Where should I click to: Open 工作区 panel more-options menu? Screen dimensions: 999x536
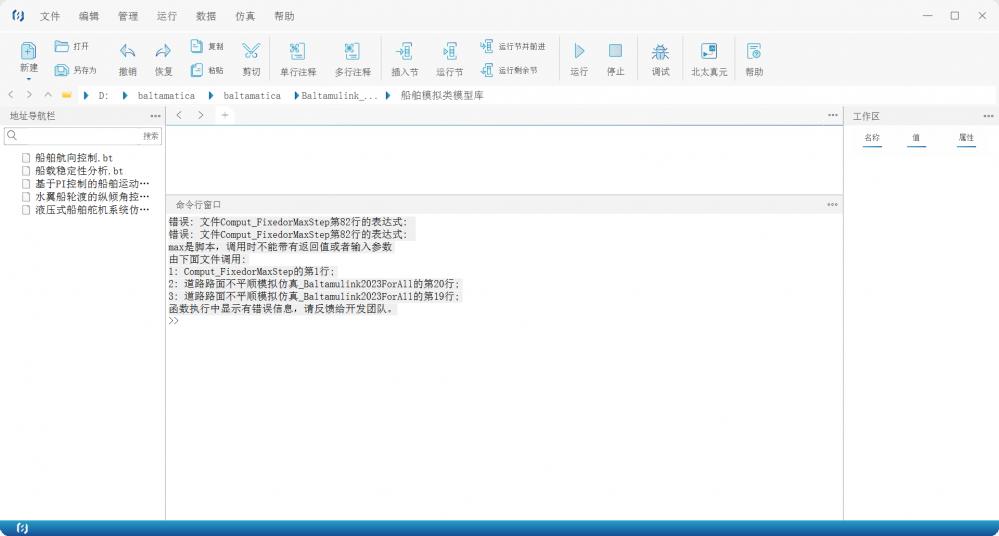[x=988, y=116]
